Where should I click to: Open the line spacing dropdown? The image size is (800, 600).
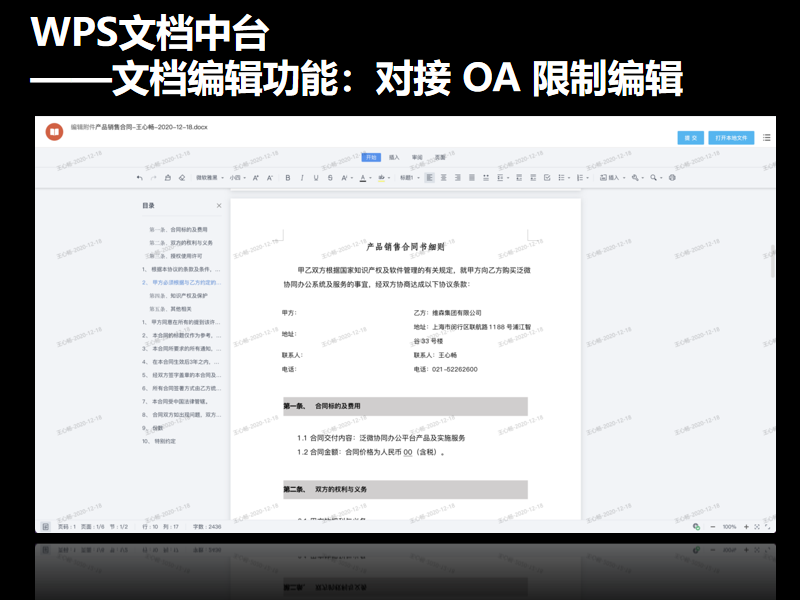(503, 178)
